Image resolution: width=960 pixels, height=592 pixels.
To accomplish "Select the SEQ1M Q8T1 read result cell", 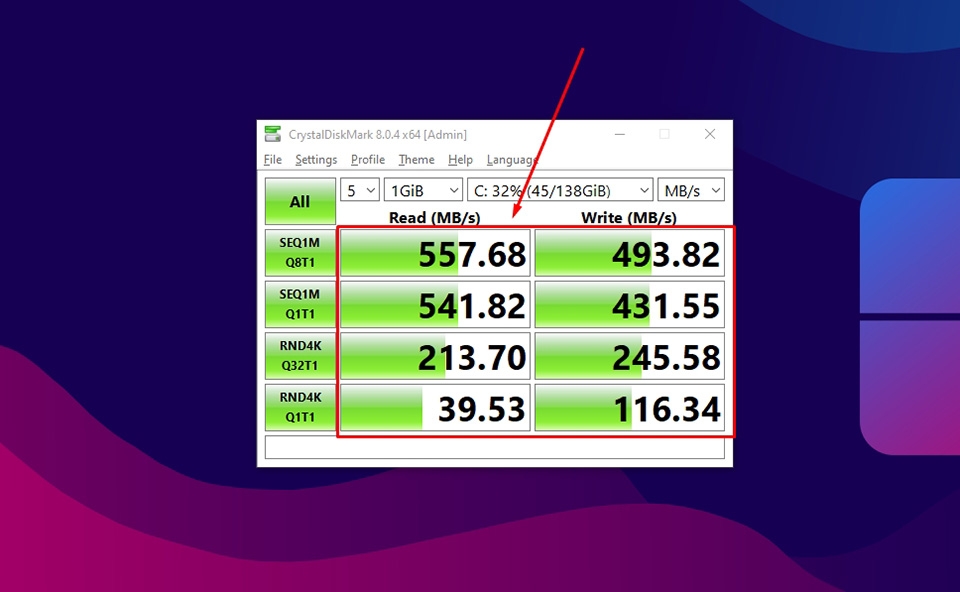I will coord(435,253).
